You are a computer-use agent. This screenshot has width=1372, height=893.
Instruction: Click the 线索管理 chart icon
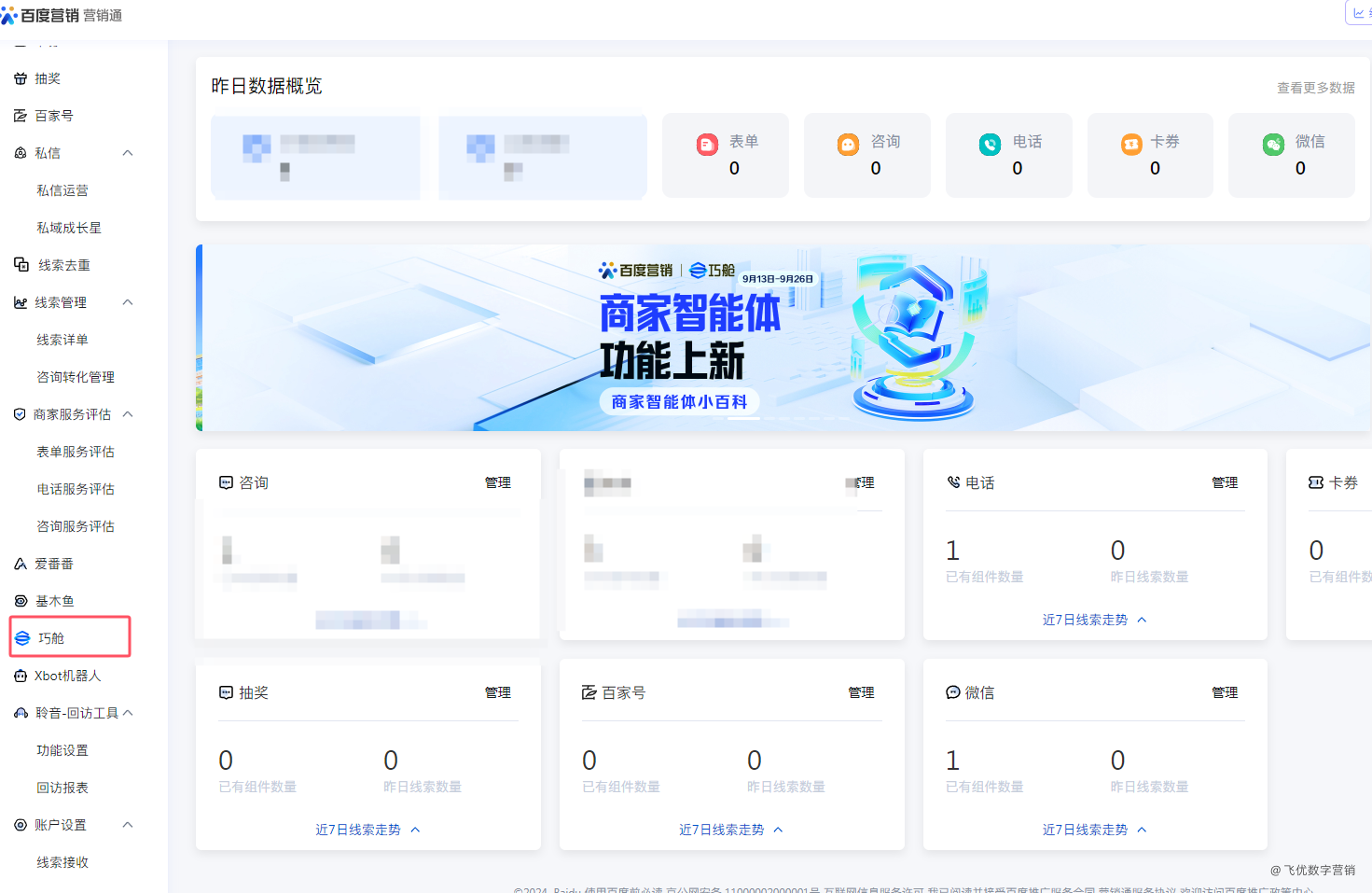(21, 302)
